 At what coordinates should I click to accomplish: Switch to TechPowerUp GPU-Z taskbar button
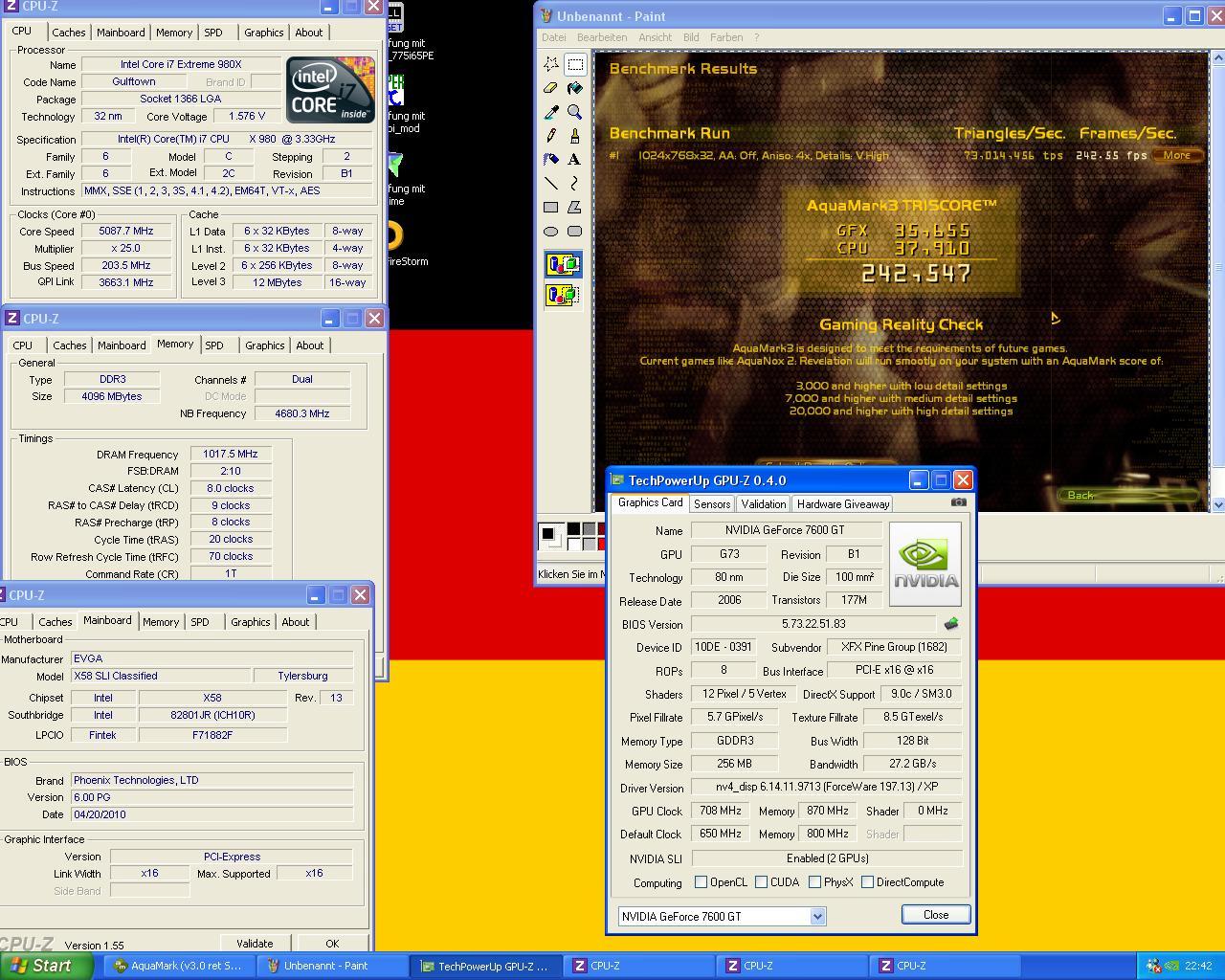coord(485,966)
